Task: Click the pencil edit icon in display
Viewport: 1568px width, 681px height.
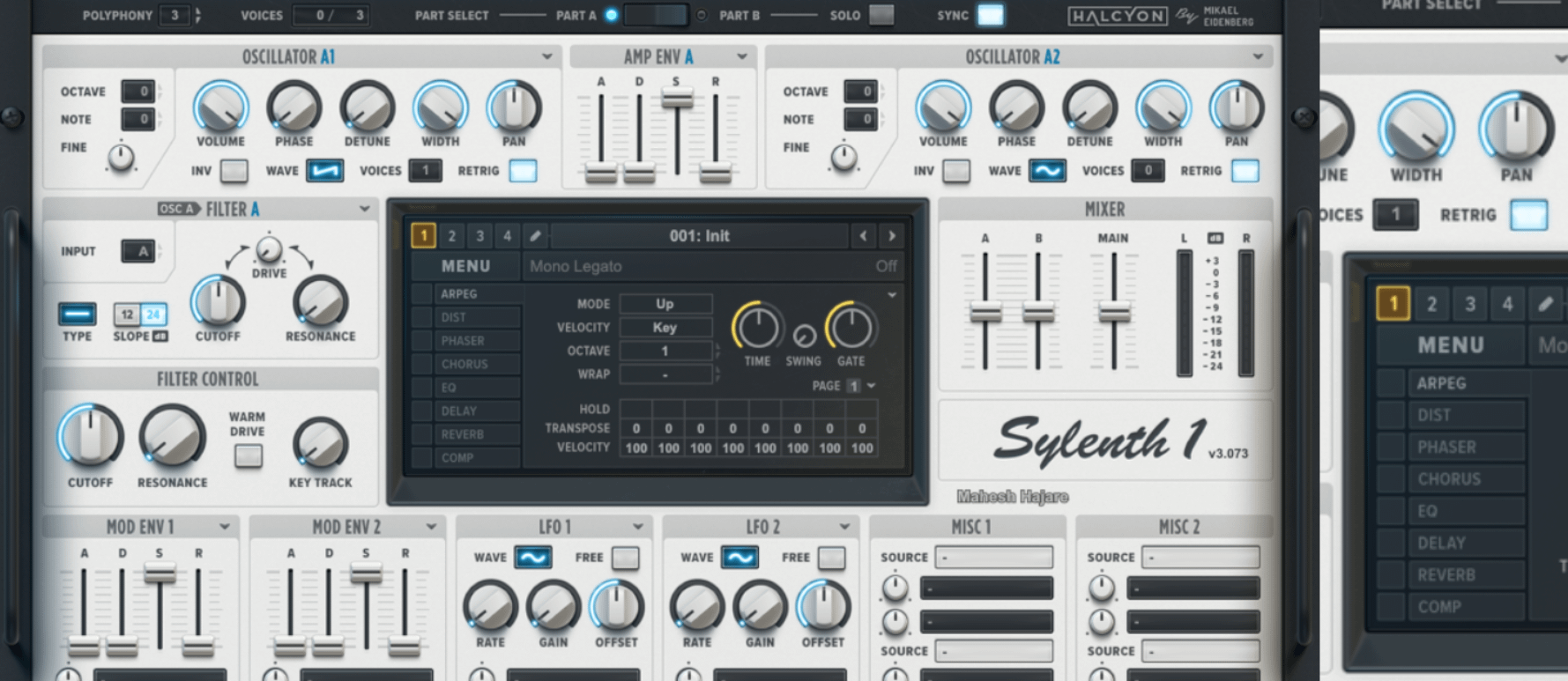Action: 535,235
